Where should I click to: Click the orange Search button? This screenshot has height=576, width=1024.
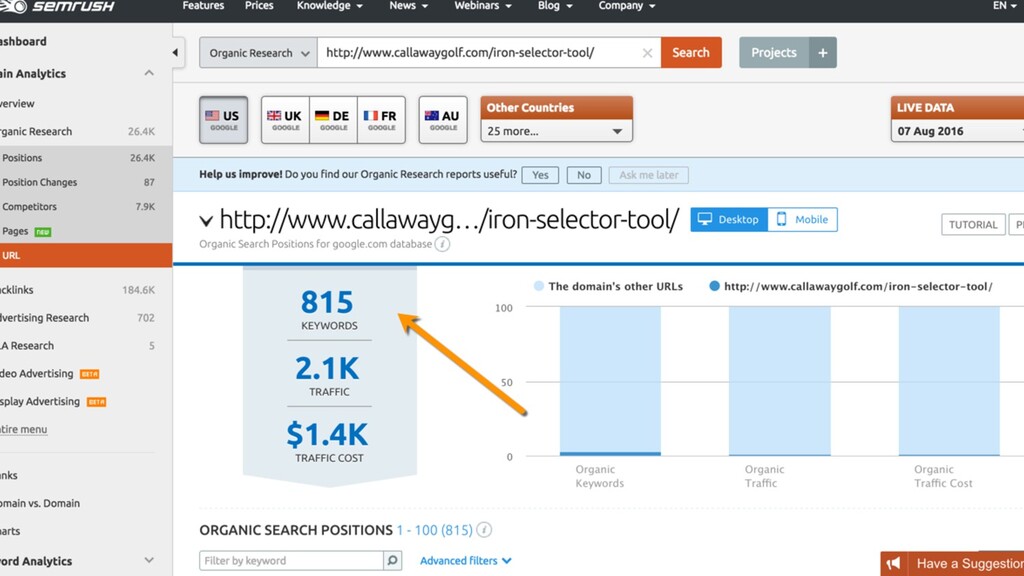click(691, 52)
